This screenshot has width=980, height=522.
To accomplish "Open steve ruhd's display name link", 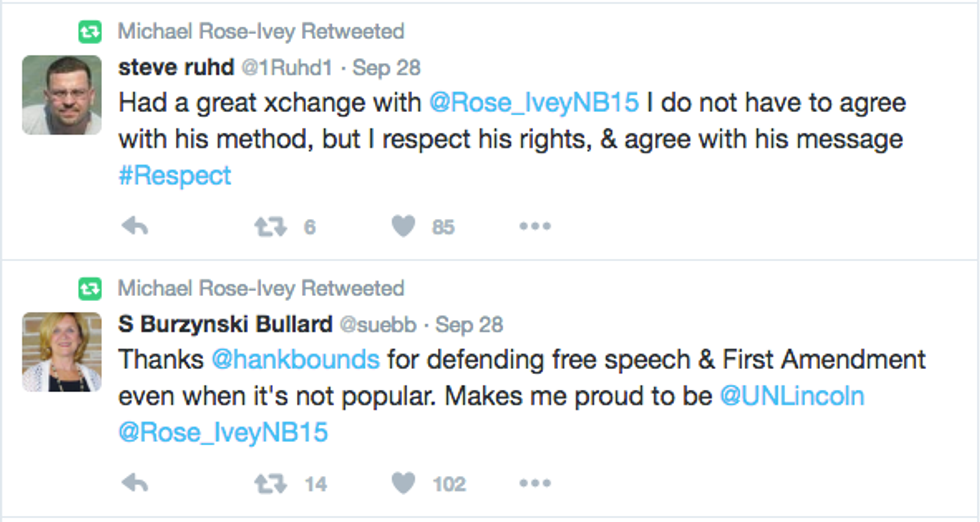I will click(x=176, y=68).
